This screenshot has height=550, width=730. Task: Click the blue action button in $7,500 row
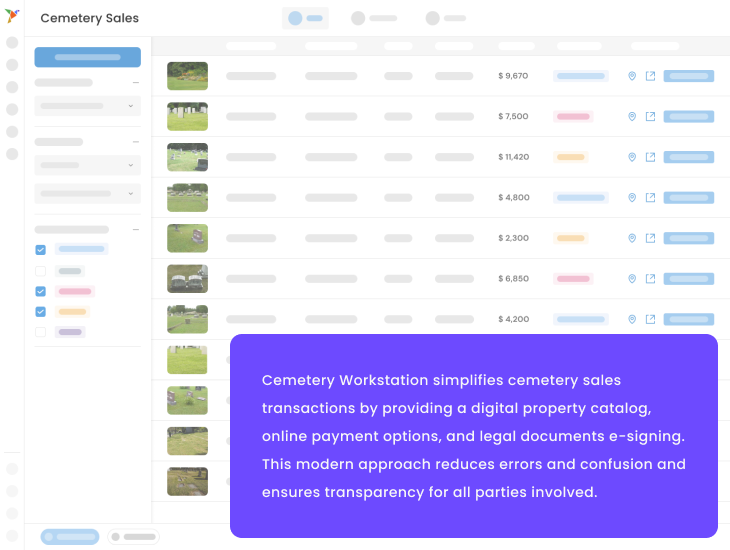pos(689,116)
